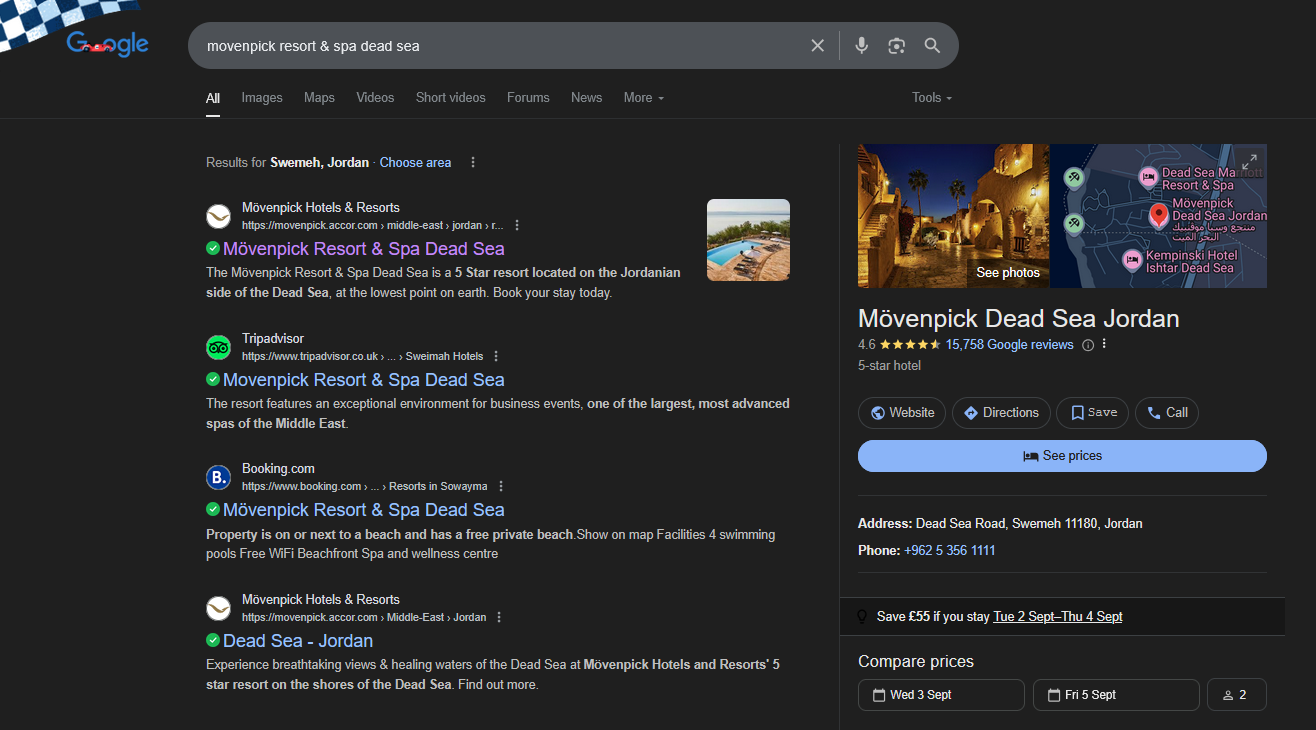Screen dimensions: 1316x730
Task: Switch to the Forums tab
Action: [x=528, y=97]
